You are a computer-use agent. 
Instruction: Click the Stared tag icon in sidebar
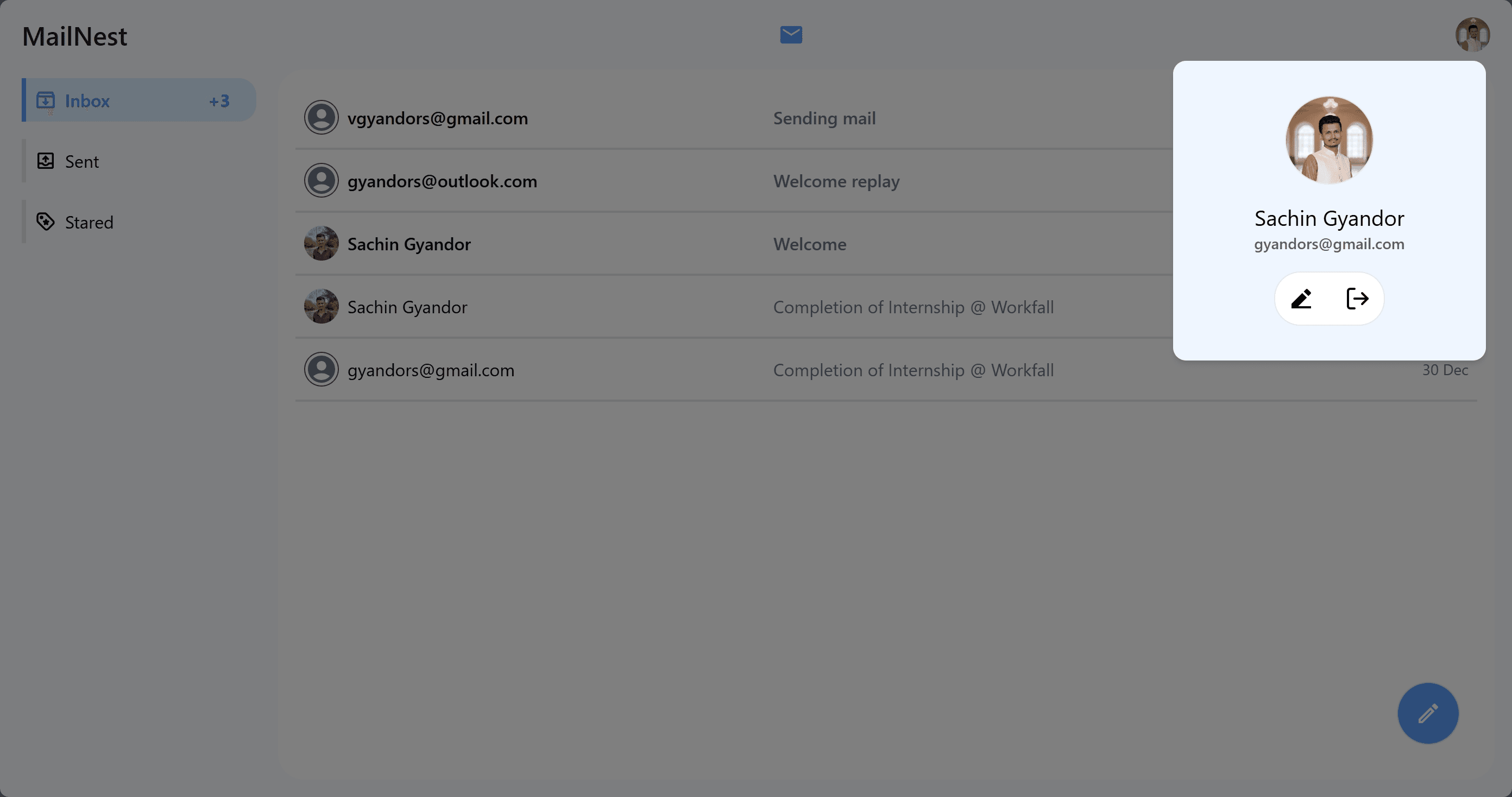coord(46,222)
